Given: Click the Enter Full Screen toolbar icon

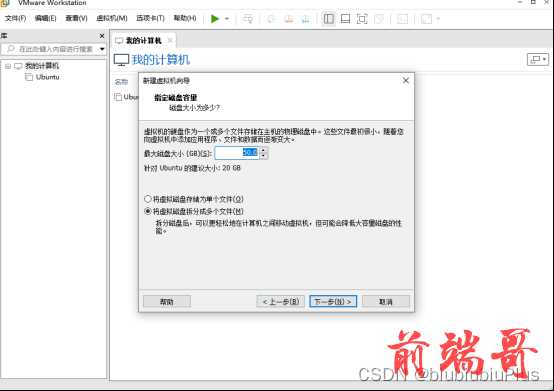Looking at the screenshot, I should tap(362, 19).
